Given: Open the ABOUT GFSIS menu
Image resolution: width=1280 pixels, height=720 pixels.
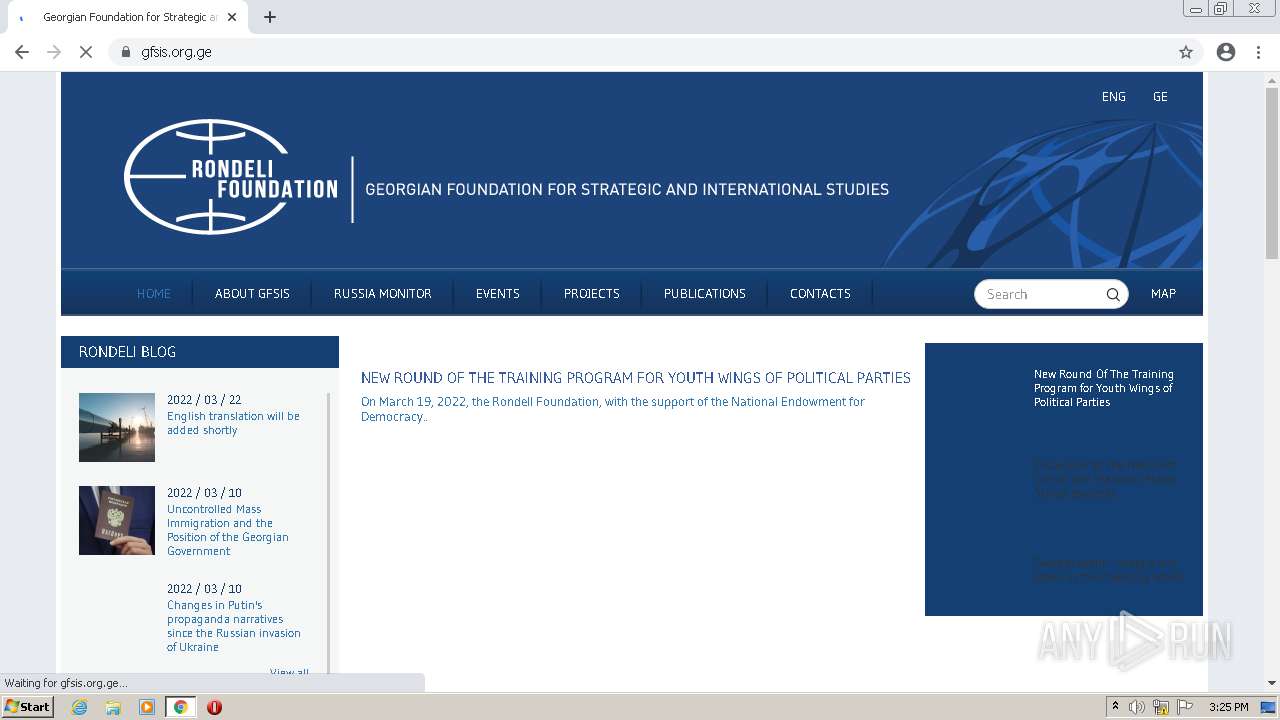Looking at the screenshot, I should pos(252,294).
